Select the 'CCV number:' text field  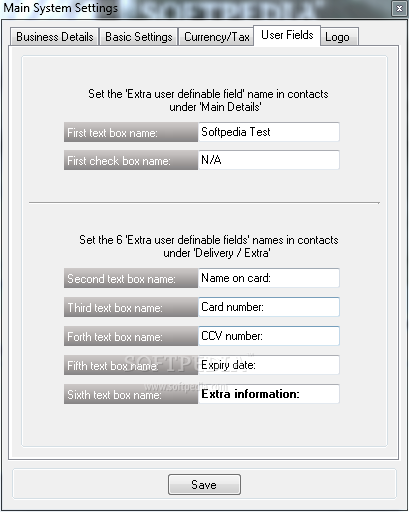pos(269,336)
